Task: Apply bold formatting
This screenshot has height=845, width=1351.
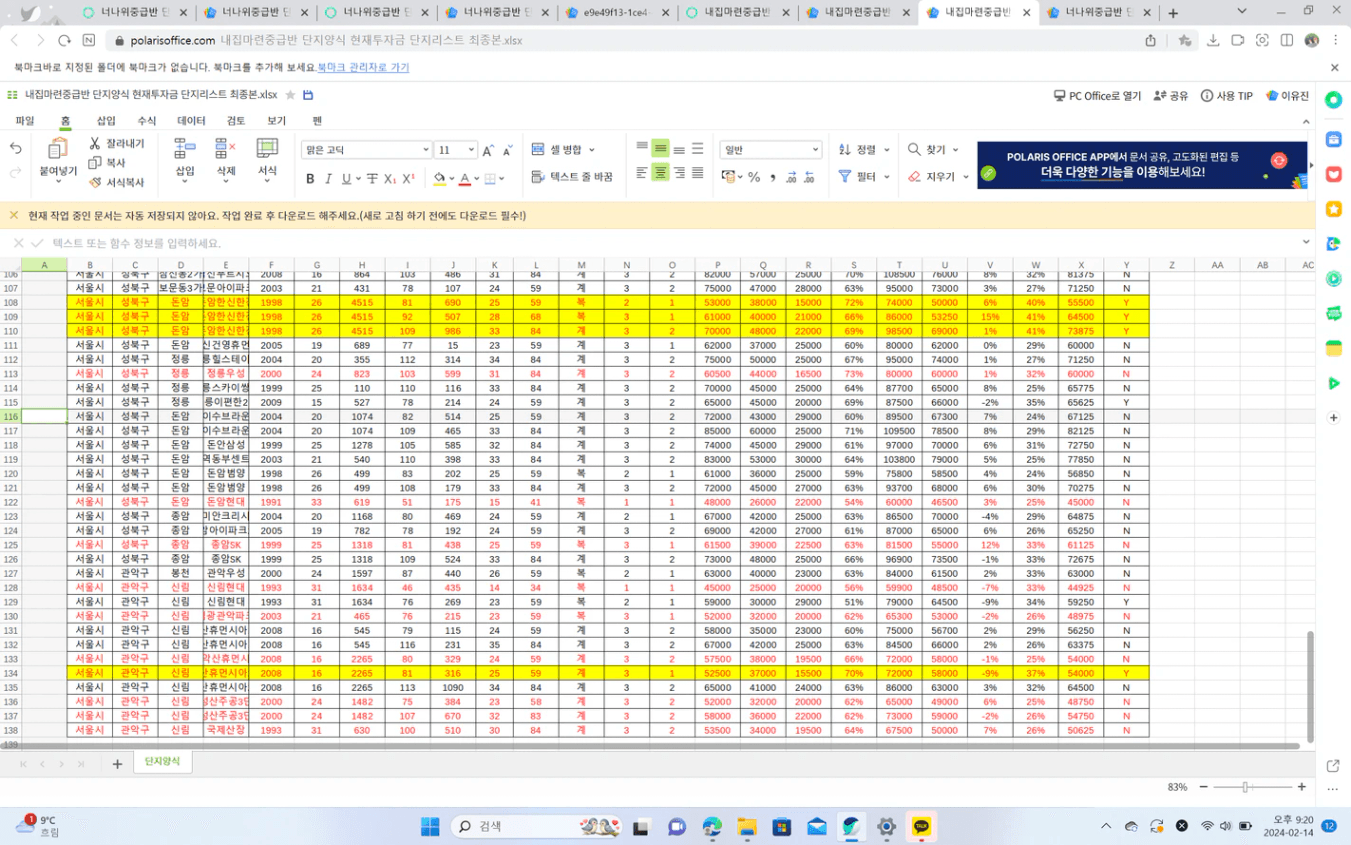Action: pyautogui.click(x=310, y=179)
